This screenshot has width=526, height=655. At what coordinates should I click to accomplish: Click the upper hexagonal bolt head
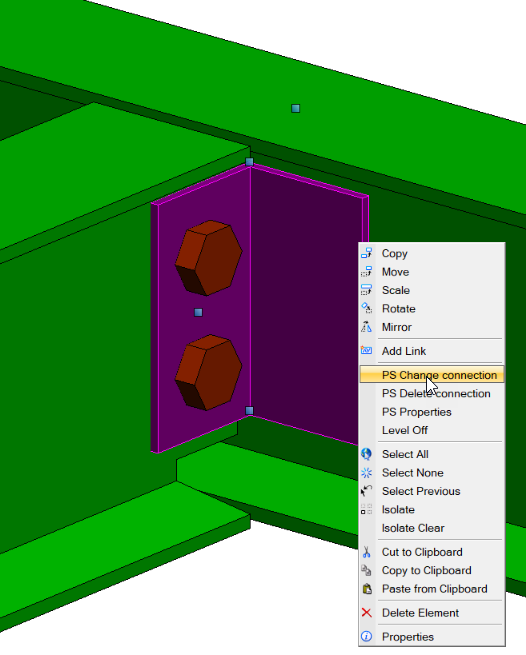(208, 258)
